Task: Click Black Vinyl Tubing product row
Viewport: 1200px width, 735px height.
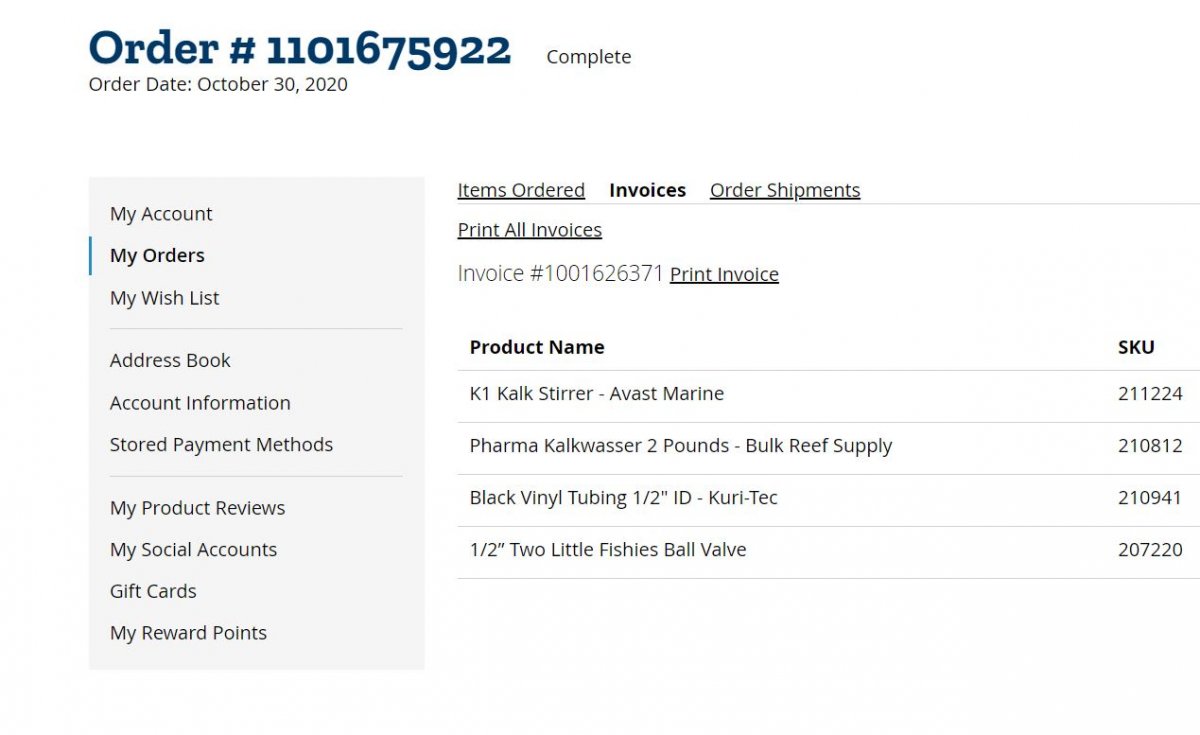Action: pos(623,498)
